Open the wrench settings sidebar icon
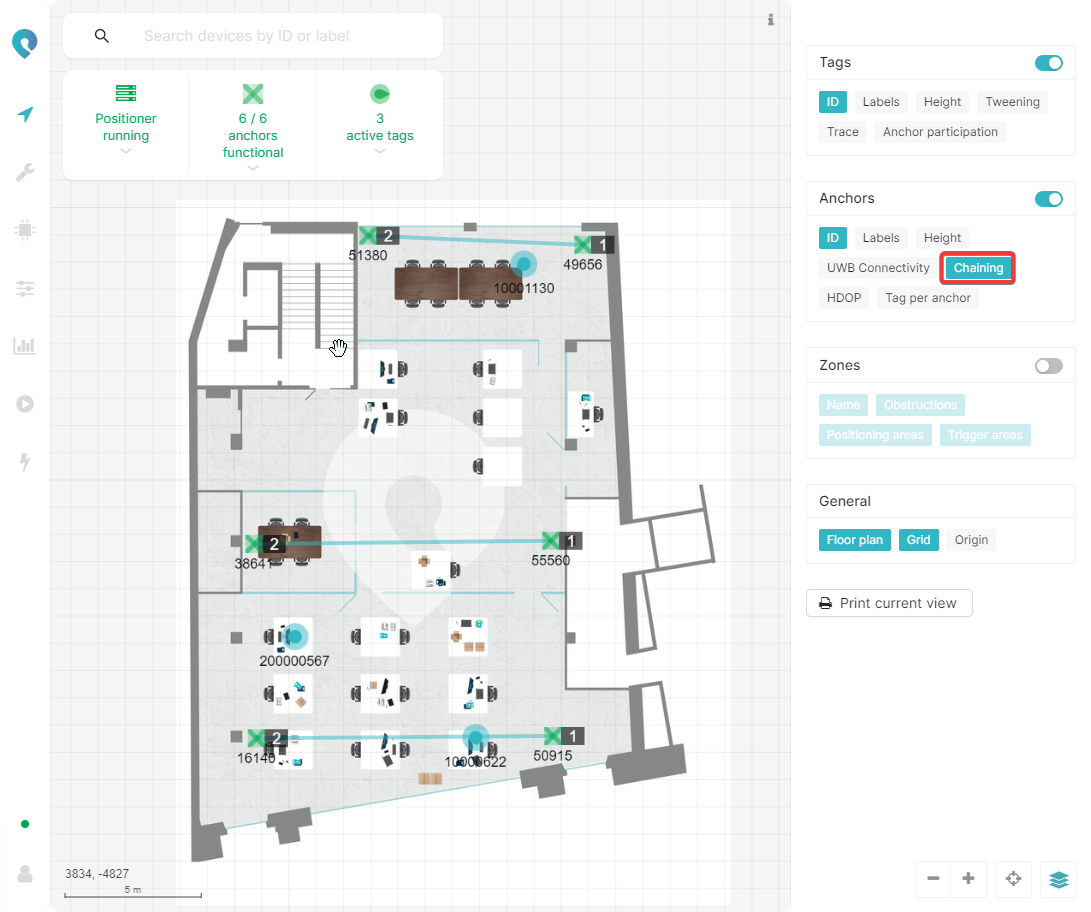This screenshot has width=1091, height=912. [25, 173]
